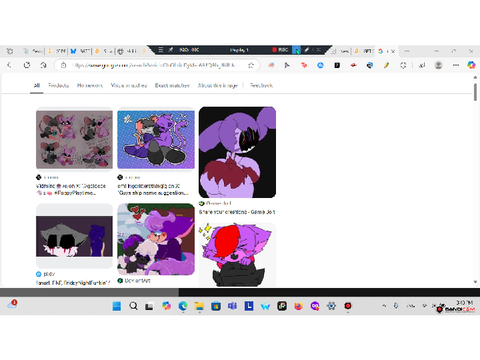Switch to the Products tab
The height and width of the screenshot is (360, 480).
59,86
